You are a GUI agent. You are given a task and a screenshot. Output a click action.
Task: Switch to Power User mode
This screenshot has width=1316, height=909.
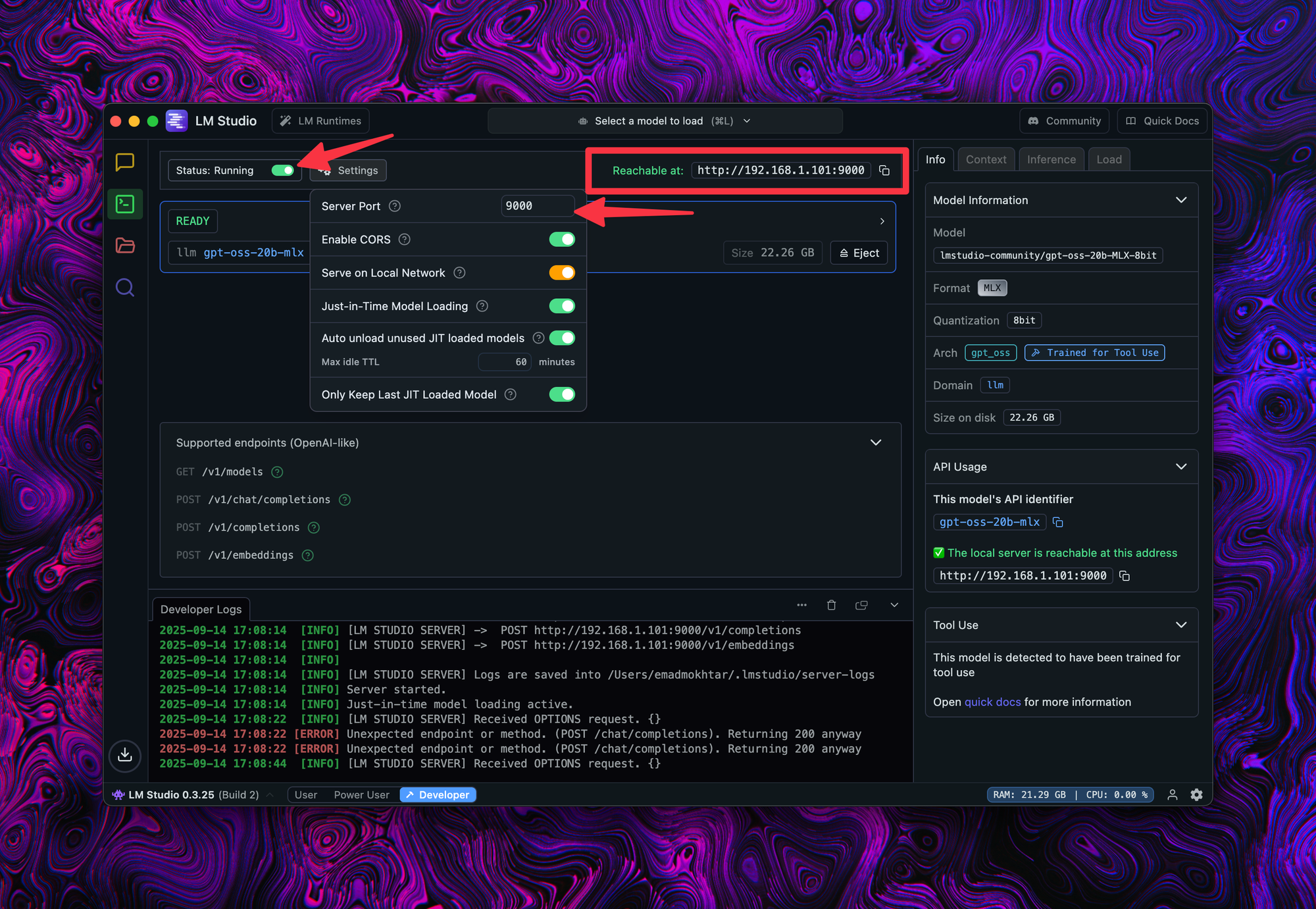tap(361, 795)
